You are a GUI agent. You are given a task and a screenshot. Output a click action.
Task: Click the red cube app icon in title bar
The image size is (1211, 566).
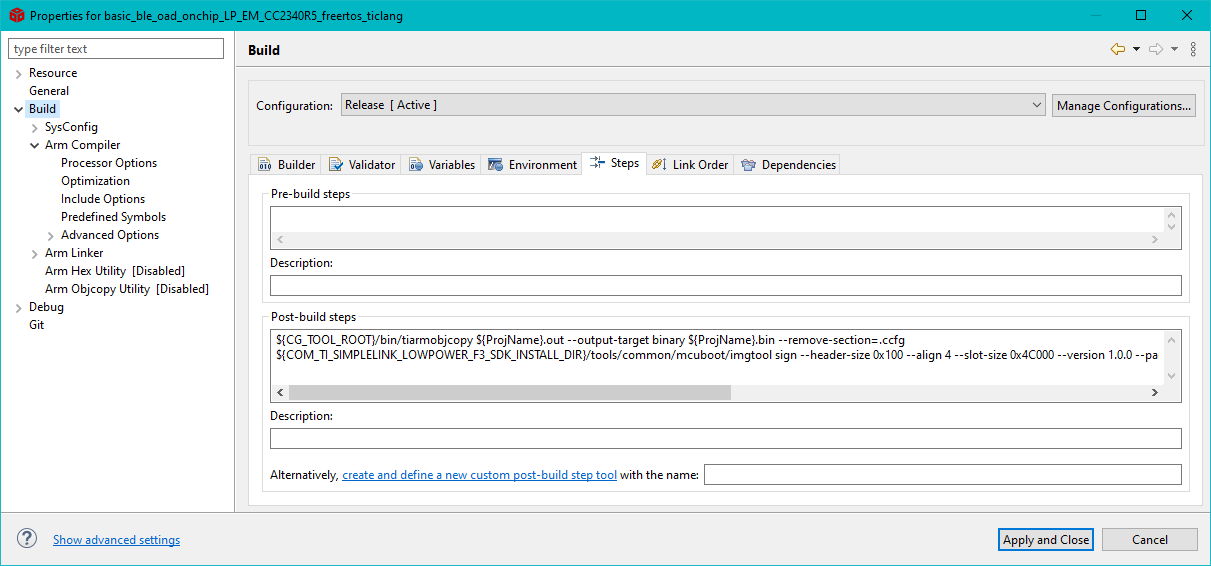point(16,16)
